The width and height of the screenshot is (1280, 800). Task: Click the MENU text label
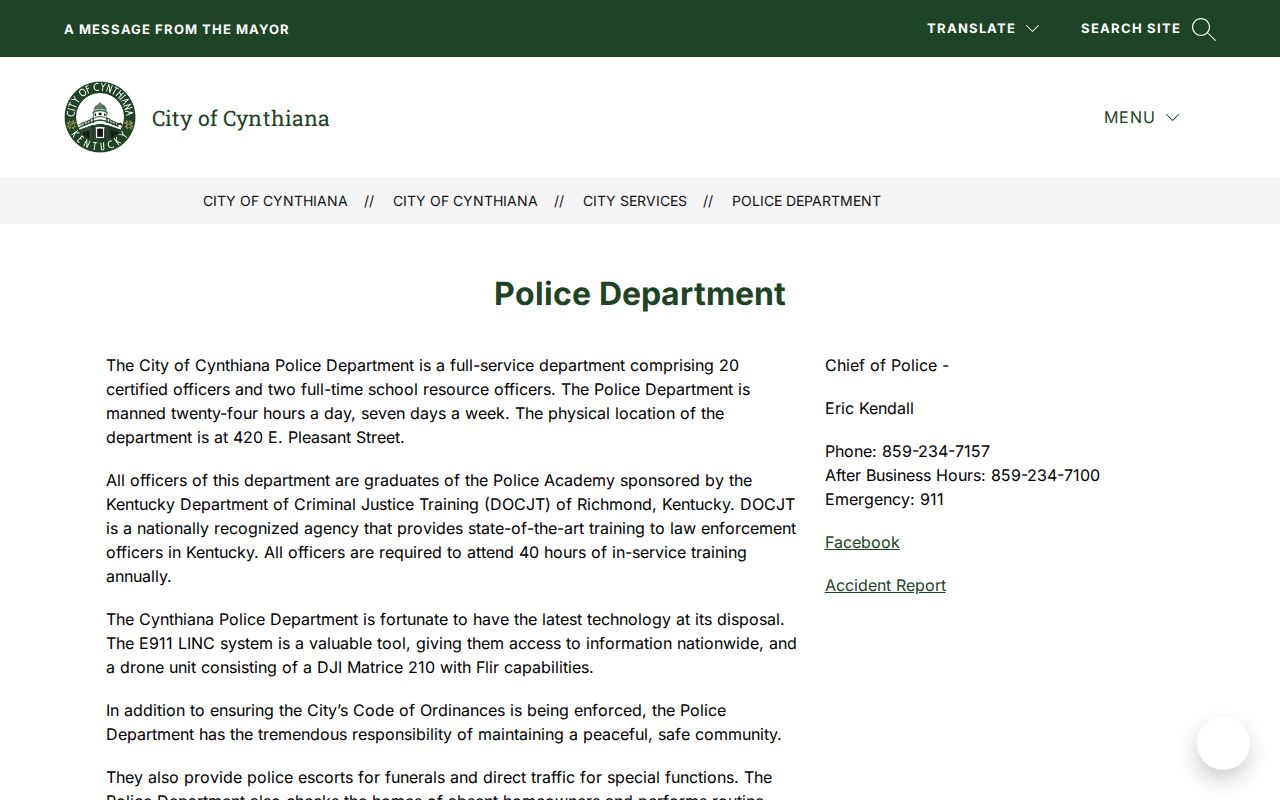click(1129, 117)
